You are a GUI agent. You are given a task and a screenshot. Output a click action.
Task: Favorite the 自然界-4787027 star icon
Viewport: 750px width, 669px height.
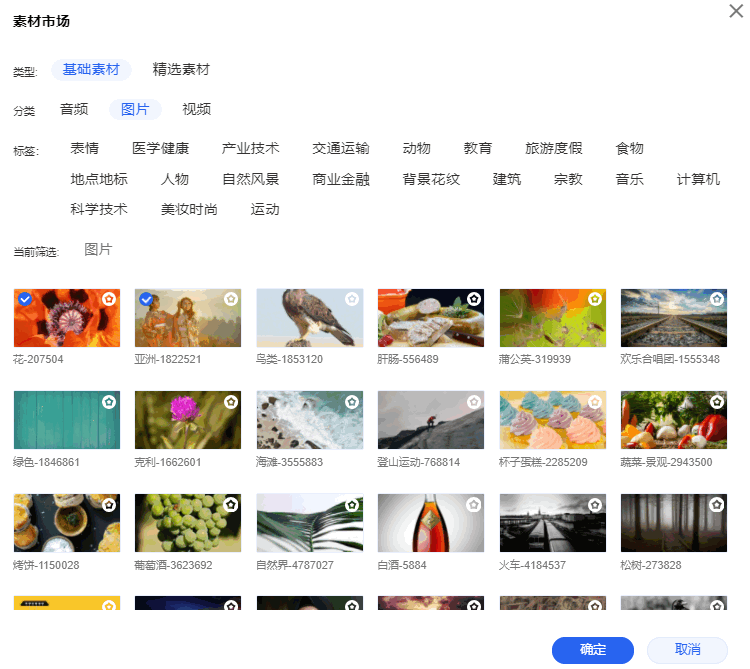tap(352, 504)
